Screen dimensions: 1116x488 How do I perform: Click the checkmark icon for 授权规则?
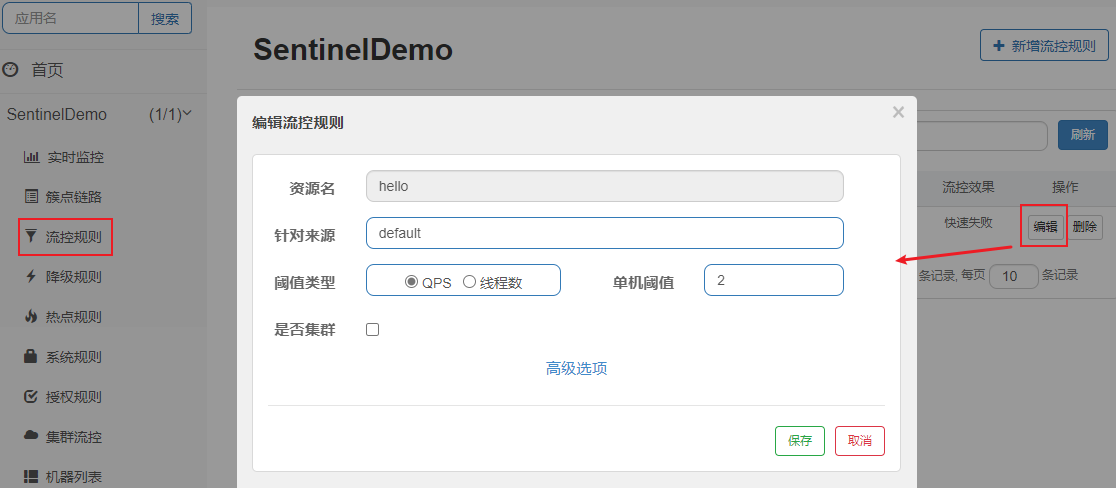[31, 396]
